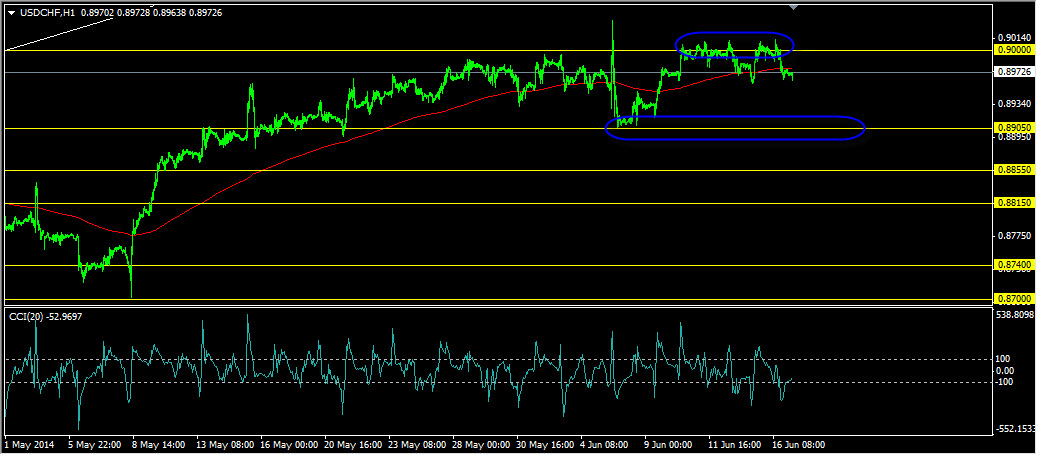Click the white current price label 0.89726
Screen dimensions: 1037x455
click(x=1014, y=71)
